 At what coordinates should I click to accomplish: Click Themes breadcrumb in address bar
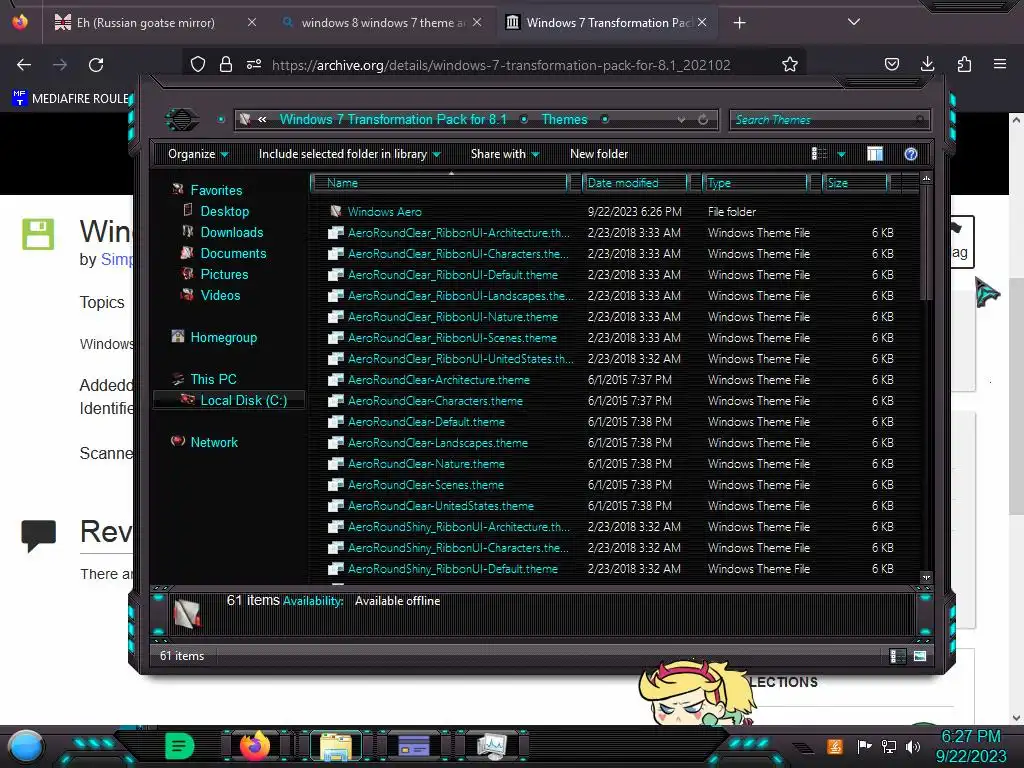coord(564,120)
